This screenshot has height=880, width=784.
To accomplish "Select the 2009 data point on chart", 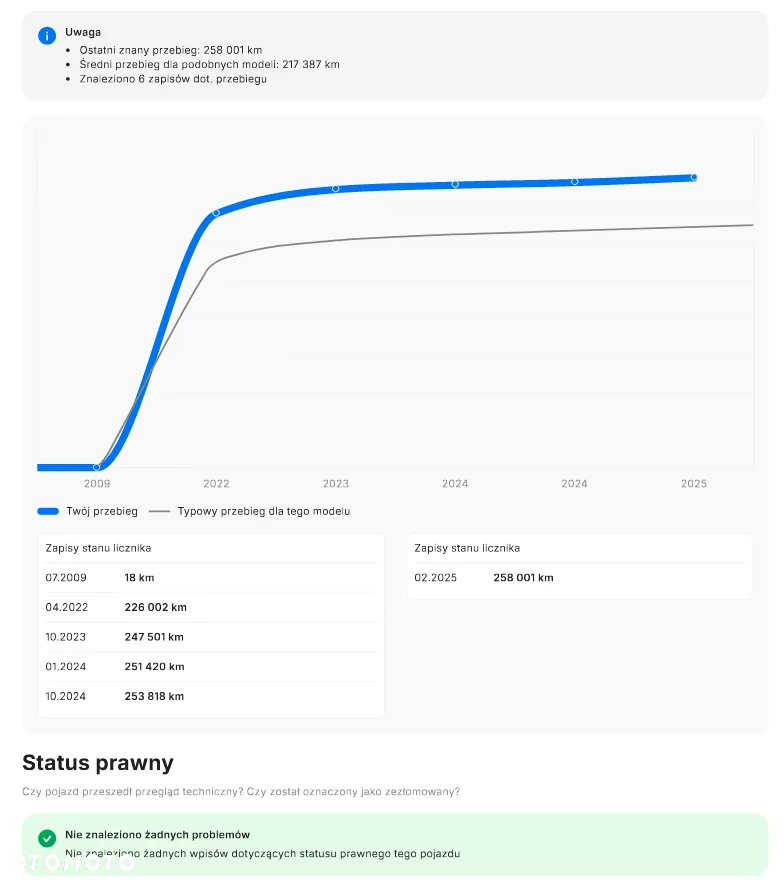I will (x=97, y=467).
